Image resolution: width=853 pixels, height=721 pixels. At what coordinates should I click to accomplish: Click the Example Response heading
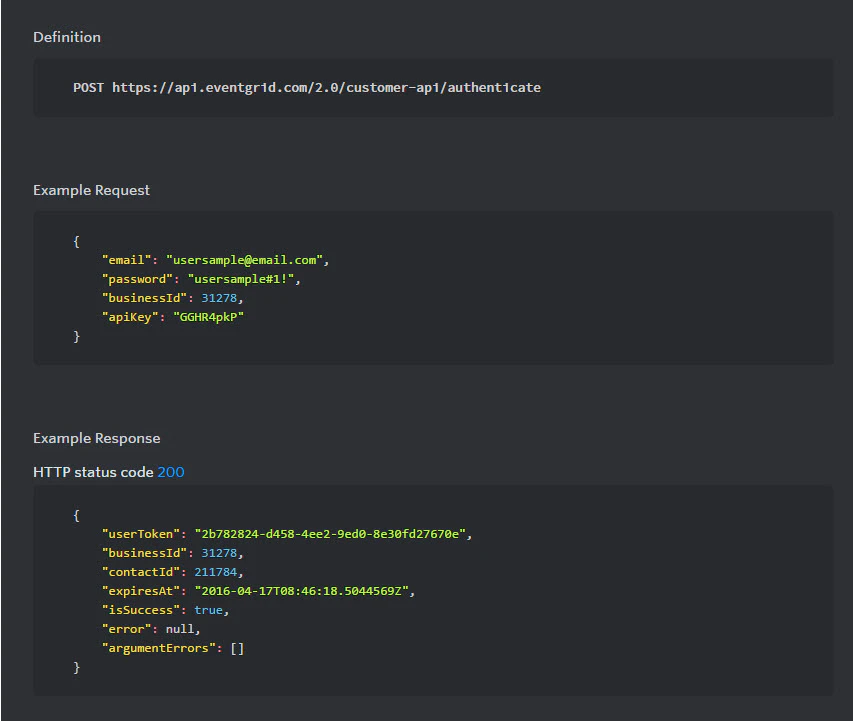coord(97,438)
